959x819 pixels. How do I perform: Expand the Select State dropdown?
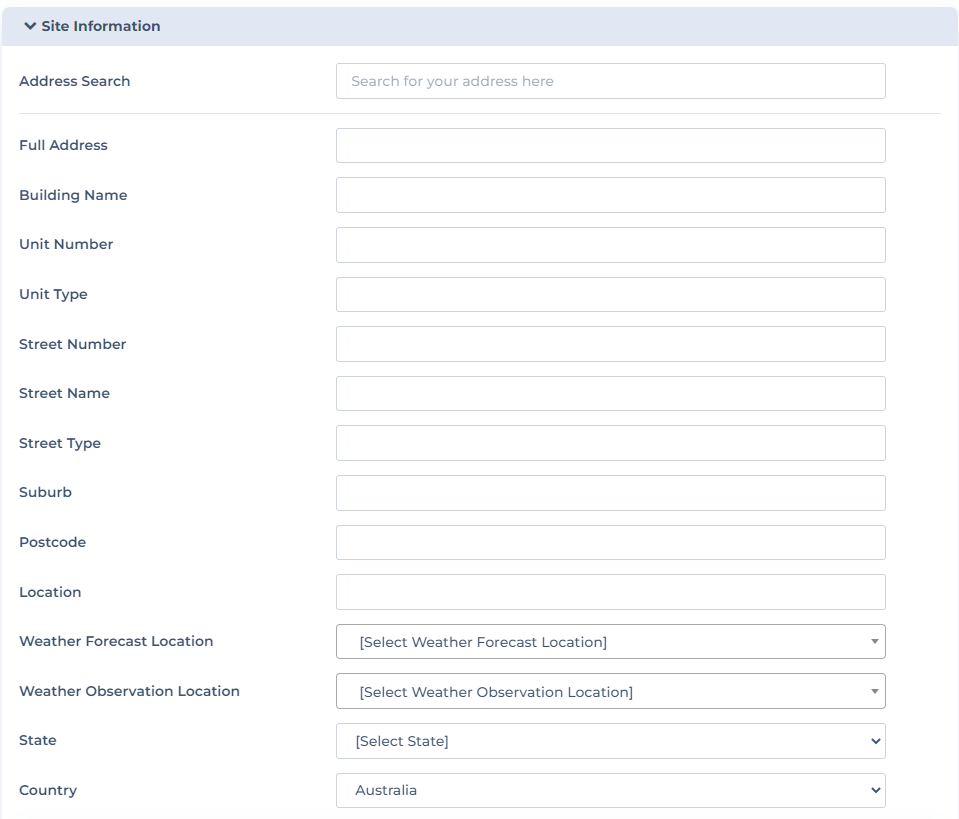pos(610,741)
